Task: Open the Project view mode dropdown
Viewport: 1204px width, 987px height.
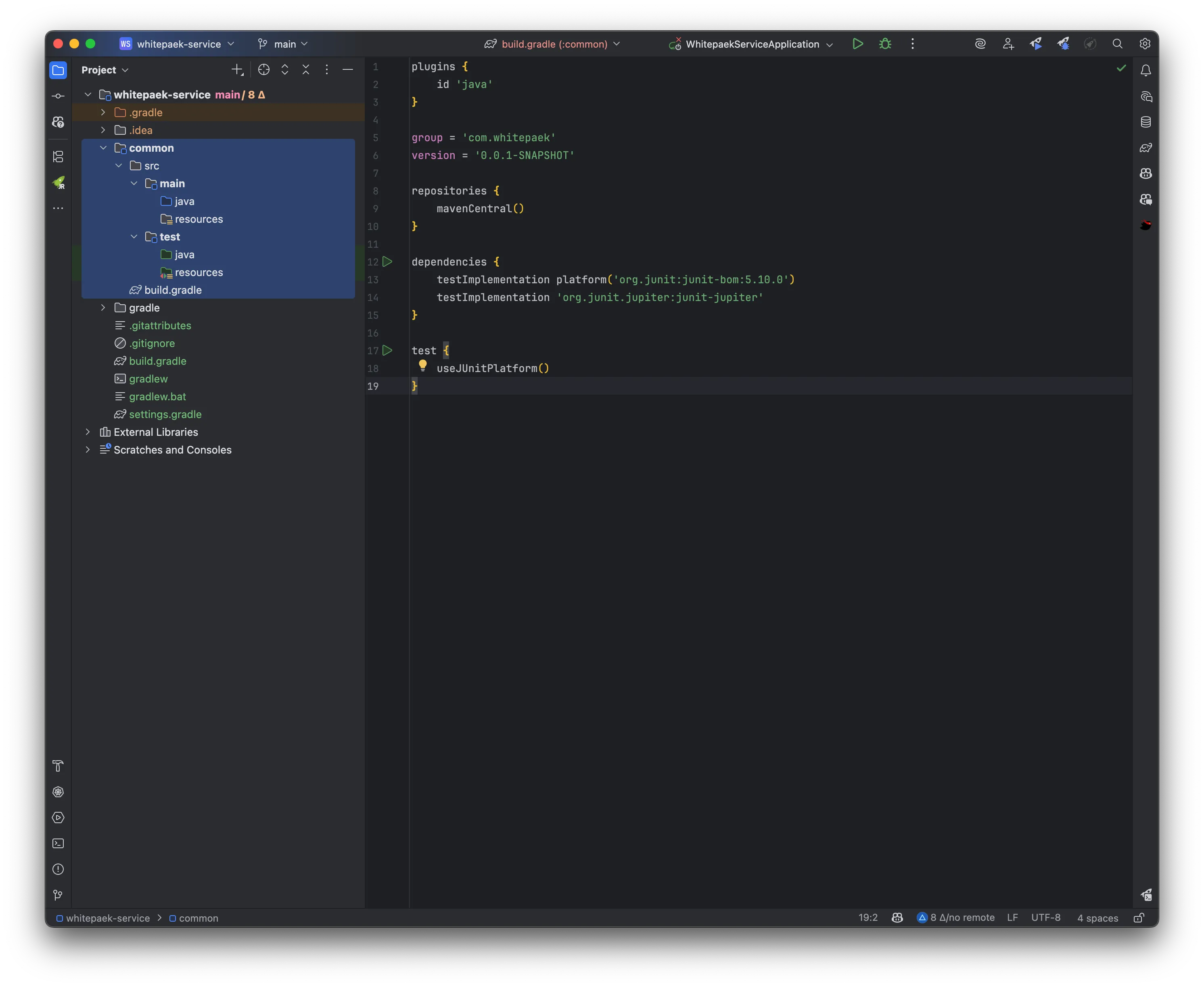Action: tap(105, 70)
